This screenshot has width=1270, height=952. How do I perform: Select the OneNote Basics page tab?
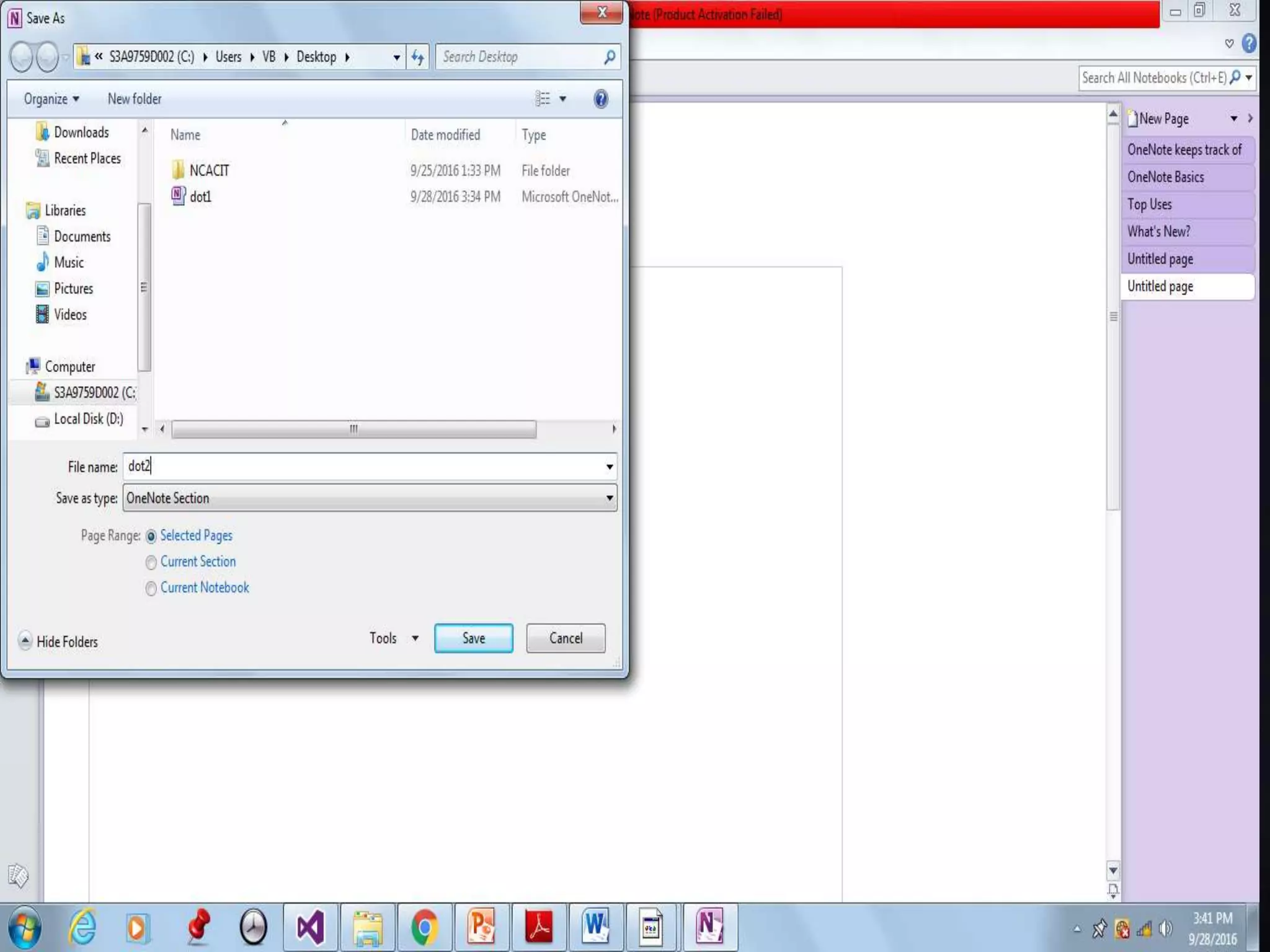1166,177
